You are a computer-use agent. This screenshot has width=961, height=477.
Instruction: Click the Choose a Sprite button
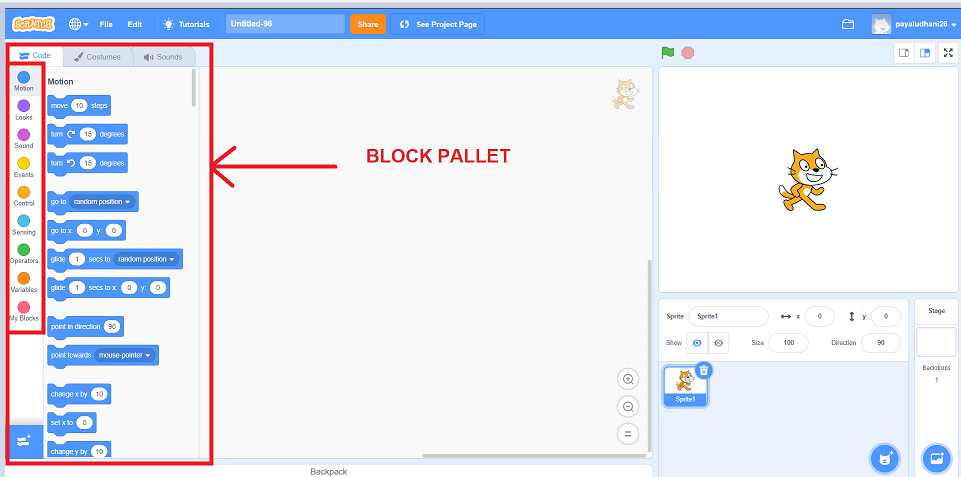coord(883,456)
